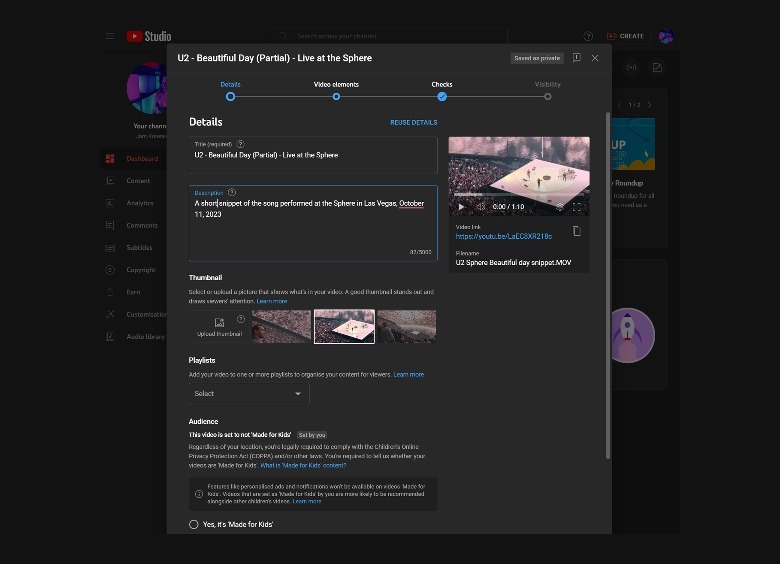
Task: Click the Description help question icon
Action: [232, 192]
